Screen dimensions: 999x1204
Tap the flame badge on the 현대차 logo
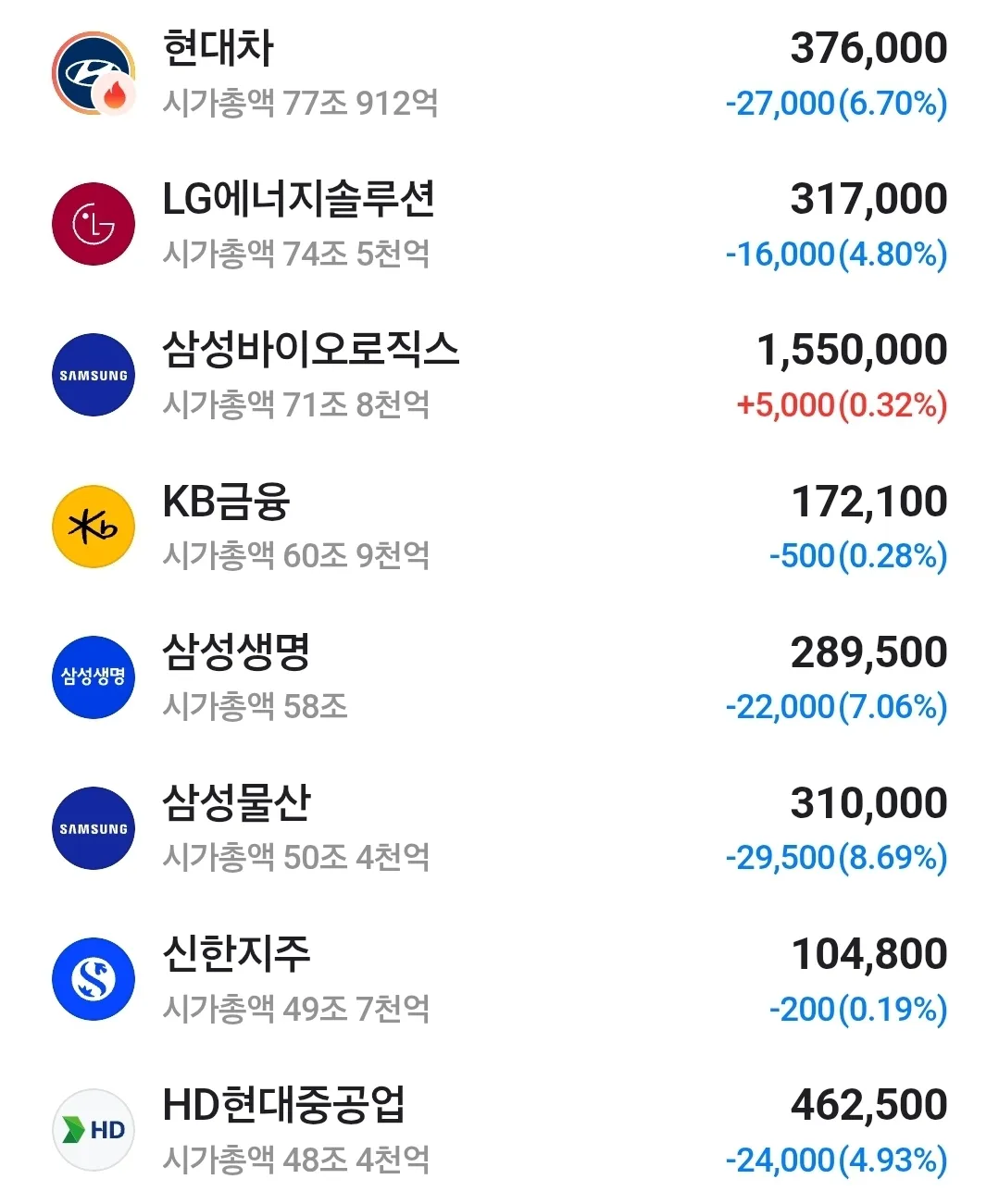(115, 93)
